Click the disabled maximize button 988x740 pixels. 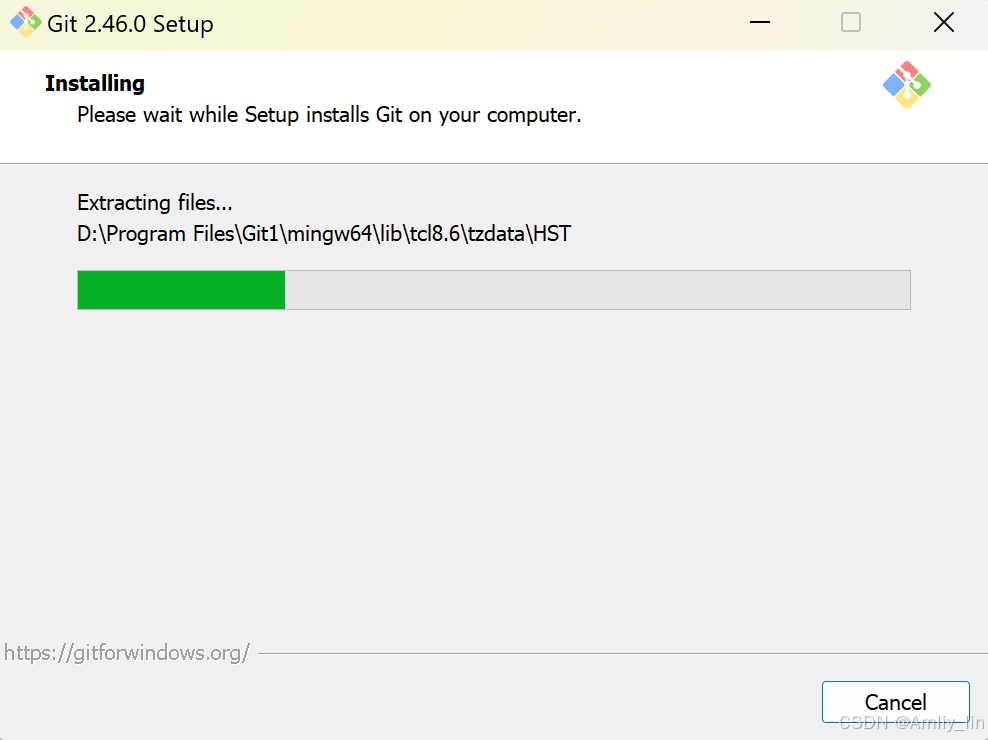click(851, 23)
